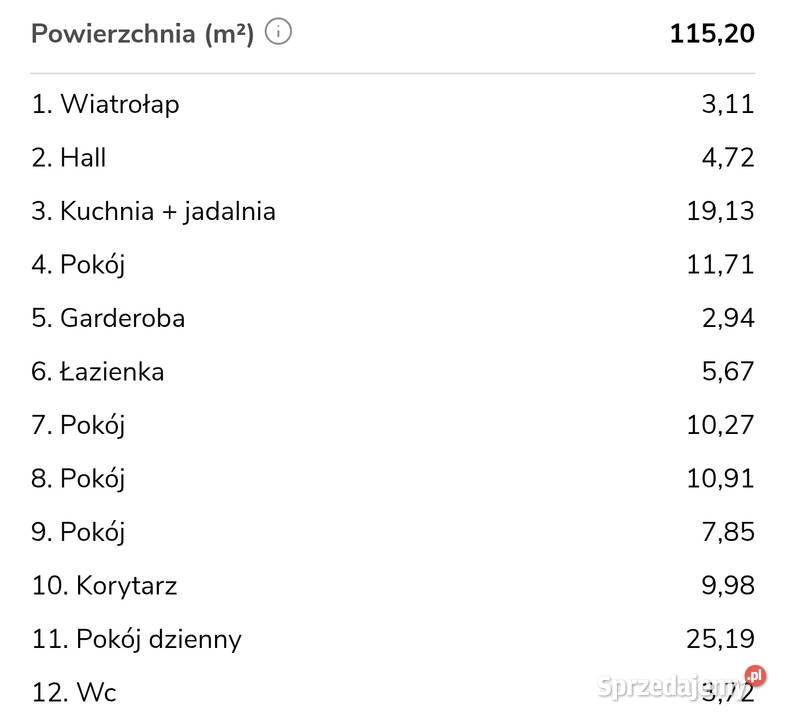Screen dimensions: 786x720
Task: Click the total area value 115,20
Action: (x=711, y=33)
